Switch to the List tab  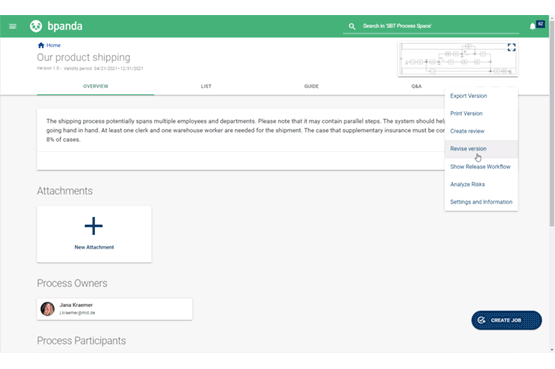pos(206,86)
